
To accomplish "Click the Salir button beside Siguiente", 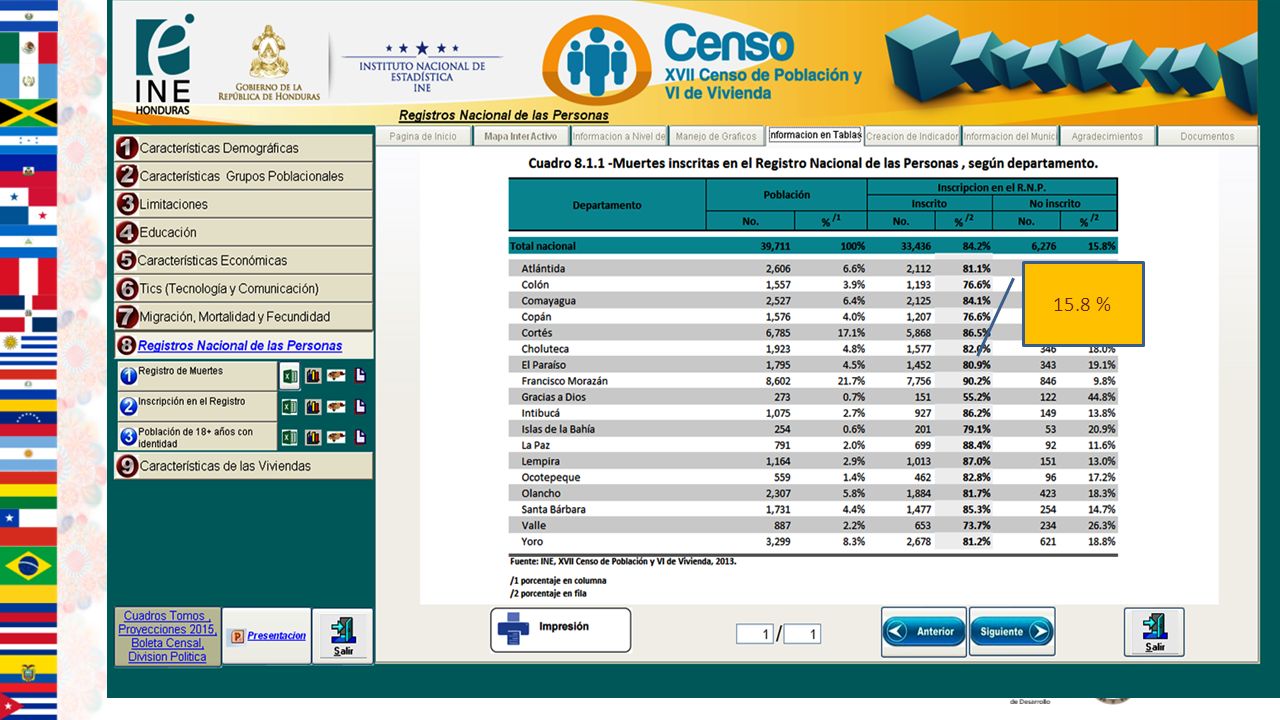I will 1154,632.
